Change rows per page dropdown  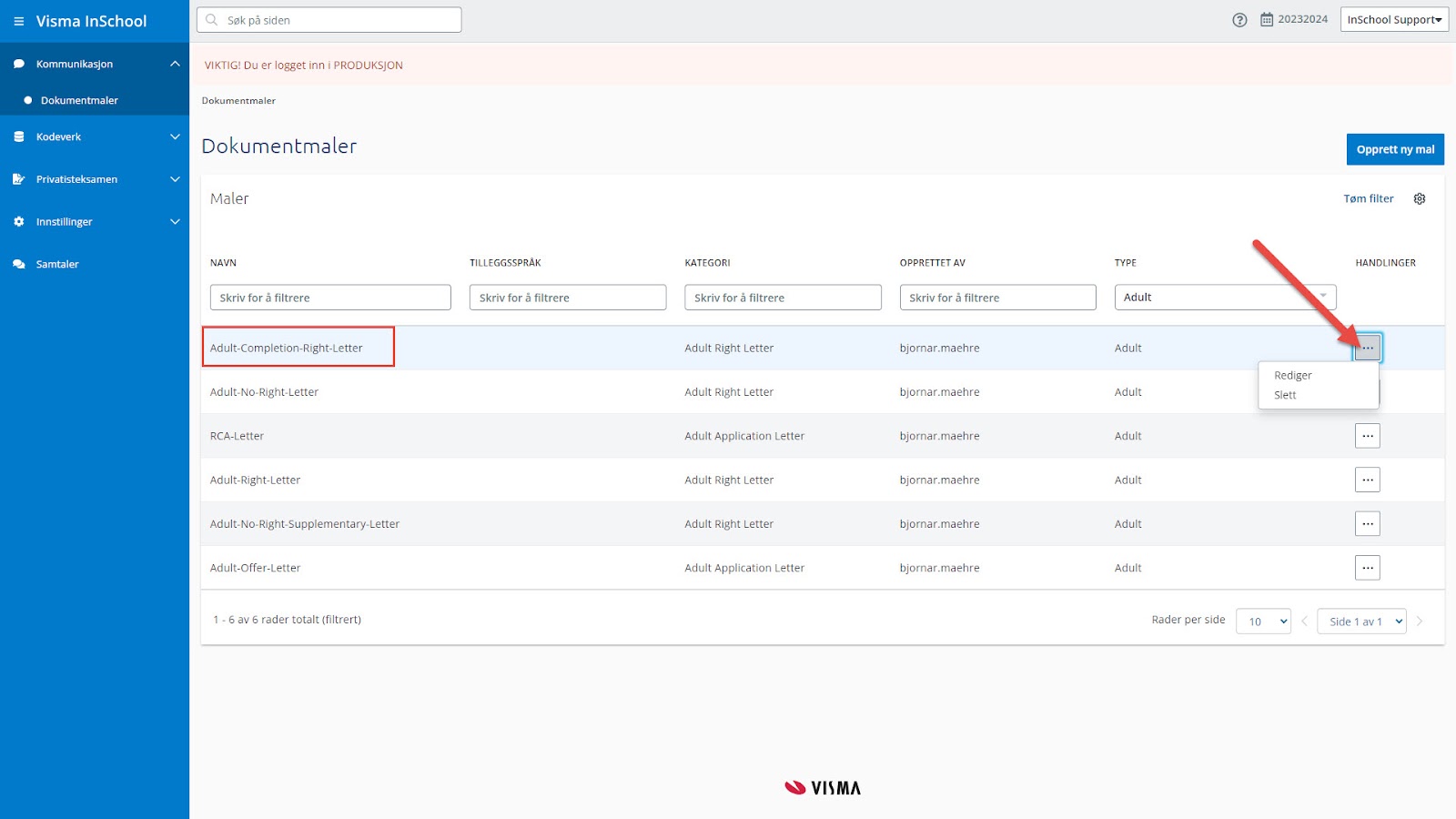pos(1263,622)
